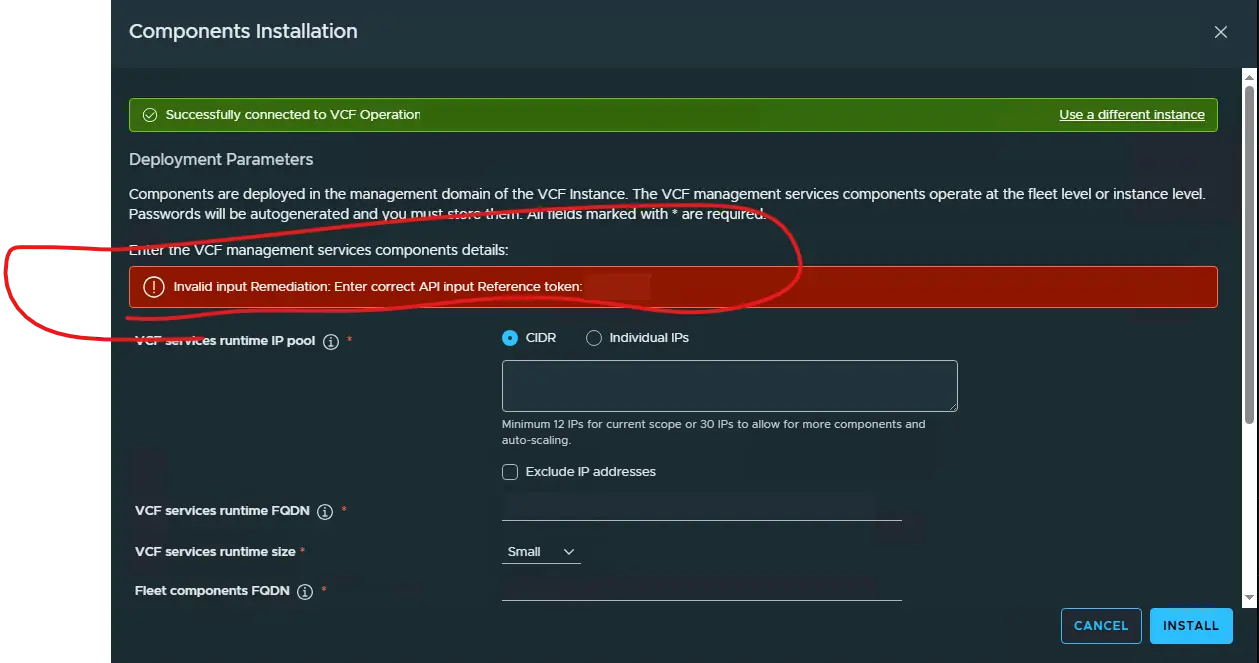Screen dimensions: 1259x663
Task: Focus the CIDR IP pool text area
Action: pos(730,386)
